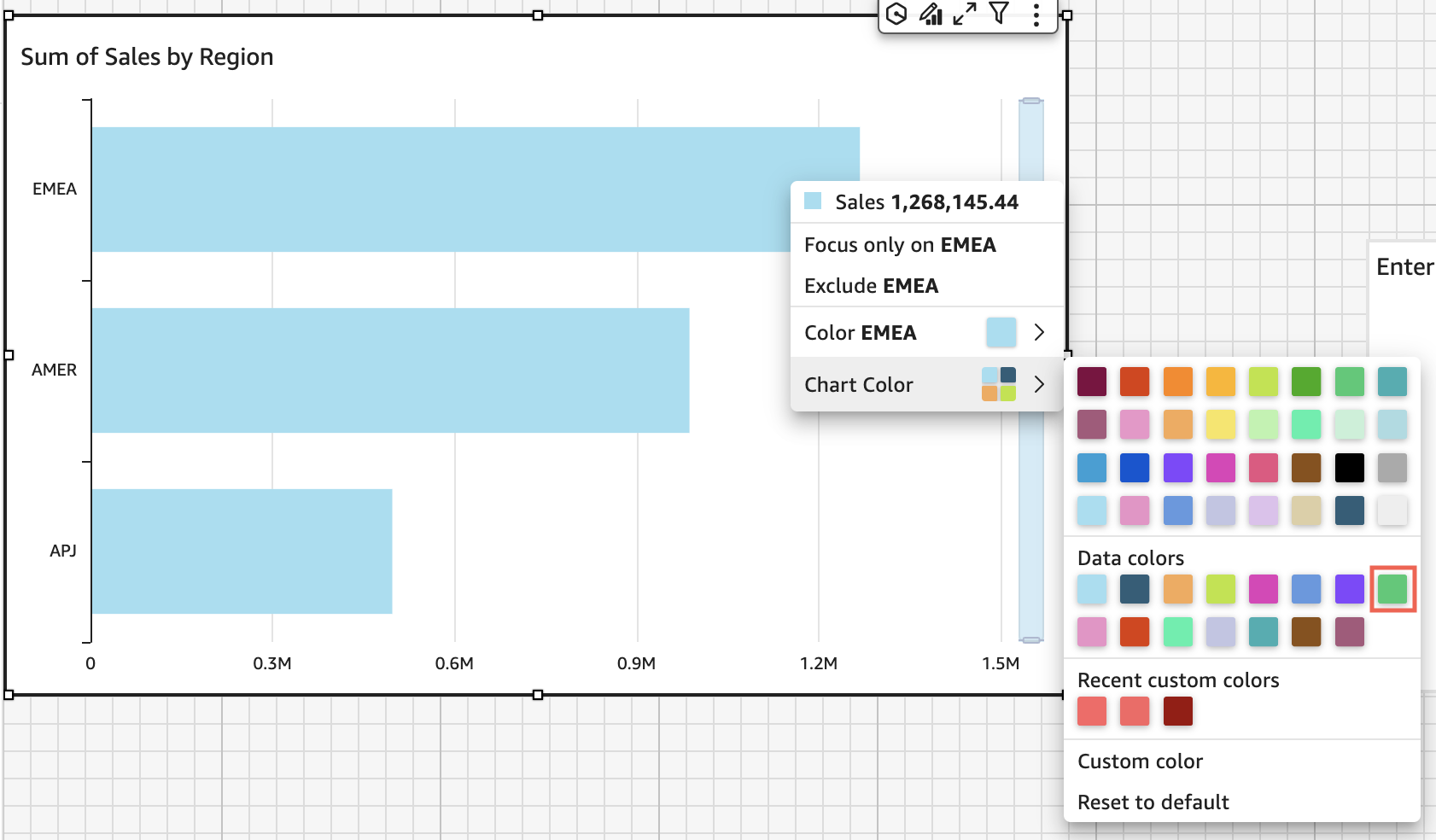Pick the maroon swatch in the palette's top row

[x=1091, y=382]
